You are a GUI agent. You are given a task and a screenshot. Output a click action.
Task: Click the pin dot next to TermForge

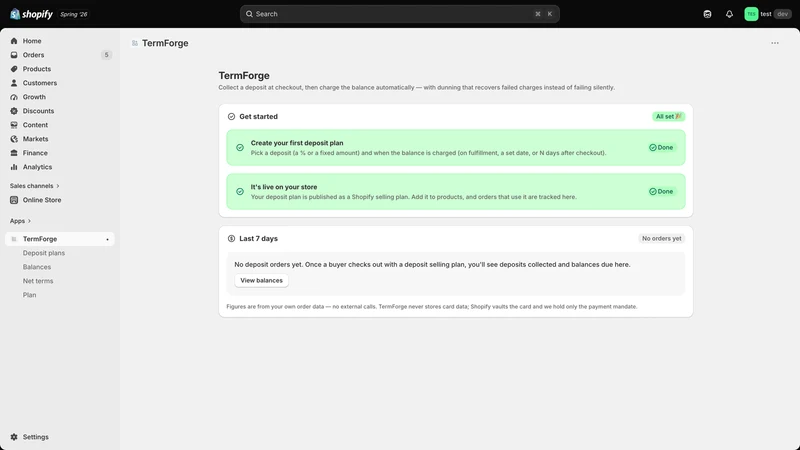pyautogui.click(x=107, y=239)
